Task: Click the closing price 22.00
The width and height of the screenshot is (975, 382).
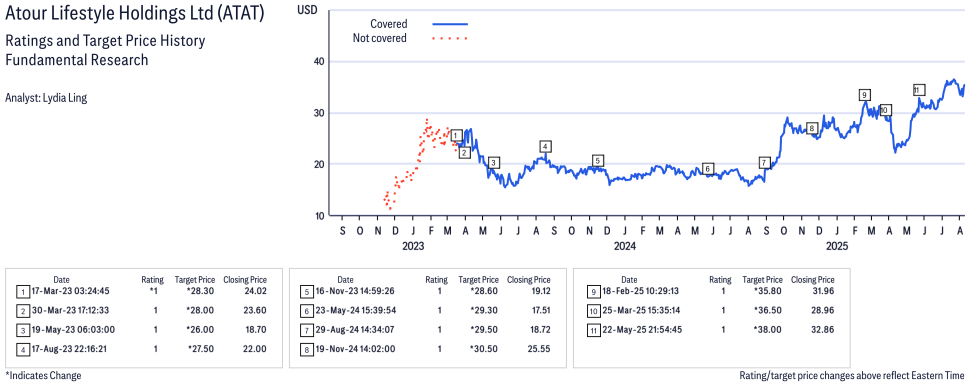Action: tap(256, 349)
